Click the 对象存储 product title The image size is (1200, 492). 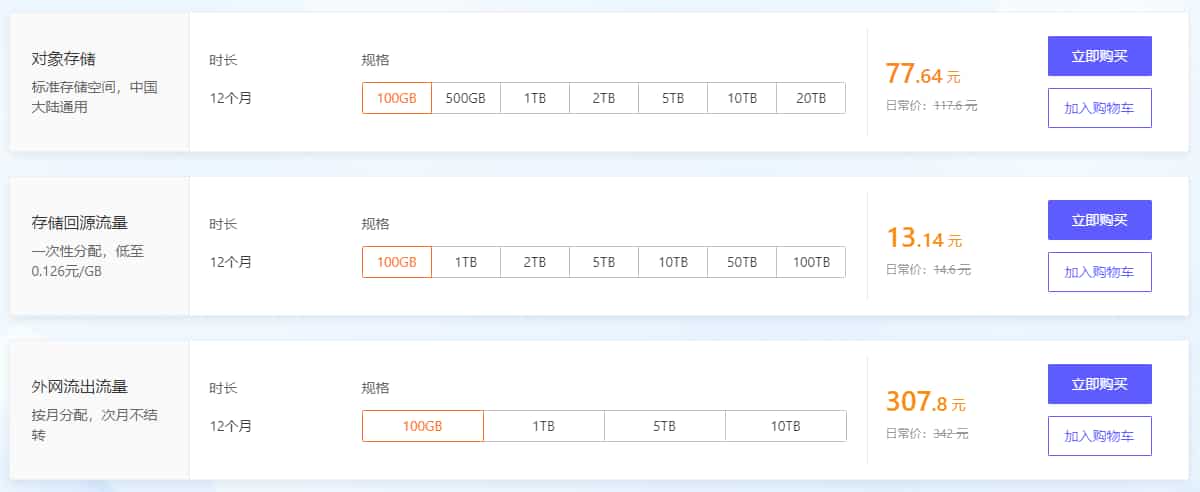[64, 59]
